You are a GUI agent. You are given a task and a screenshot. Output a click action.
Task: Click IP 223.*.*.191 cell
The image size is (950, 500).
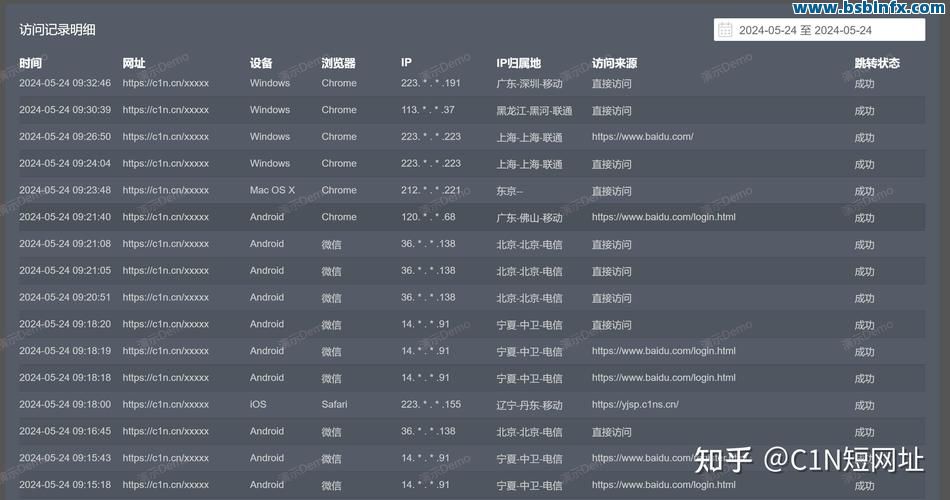[x=430, y=83]
